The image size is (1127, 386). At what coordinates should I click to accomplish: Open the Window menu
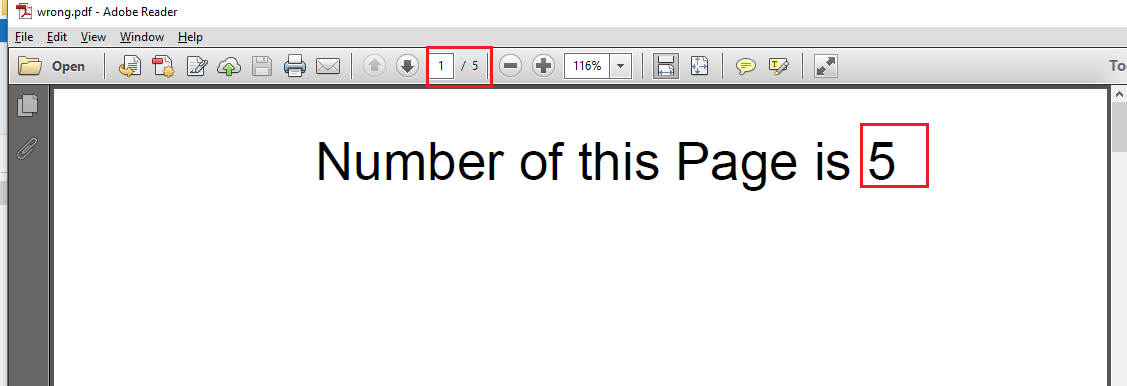[x=142, y=37]
